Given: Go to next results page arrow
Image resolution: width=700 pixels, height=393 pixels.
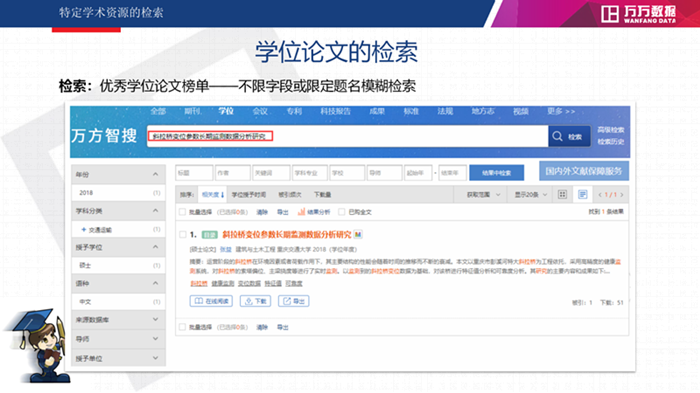Looking at the screenshot, I should pyautogui.click(x=621, y=195).
